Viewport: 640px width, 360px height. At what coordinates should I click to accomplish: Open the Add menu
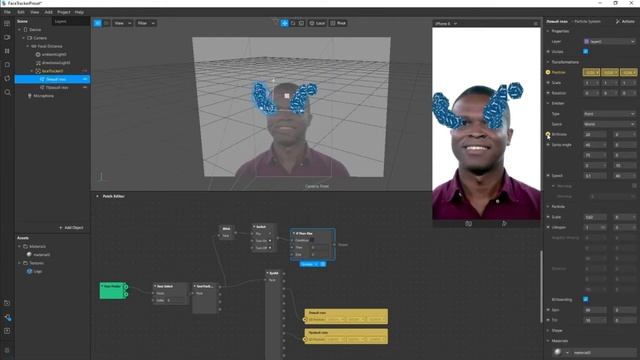49,12
